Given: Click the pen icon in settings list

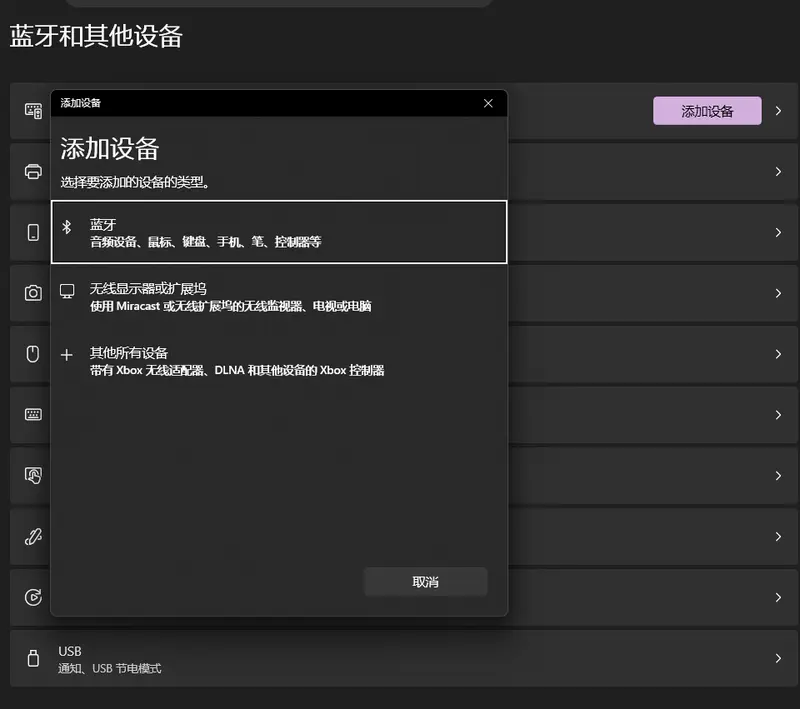Looking at the screenshot, I should click(33, 536).
